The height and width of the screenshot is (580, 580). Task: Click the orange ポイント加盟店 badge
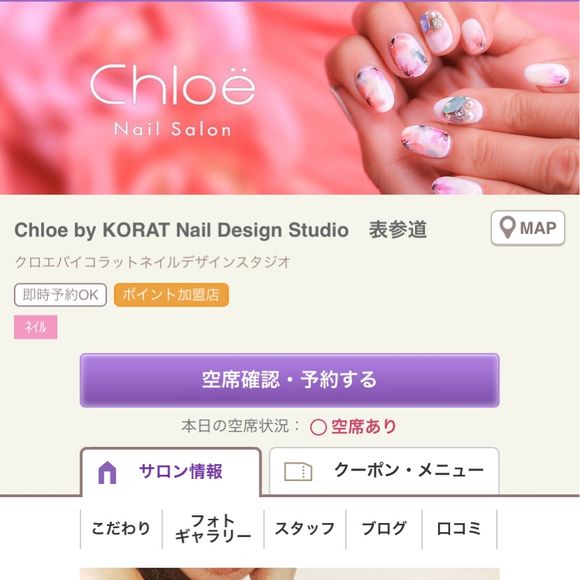(171, 295)
